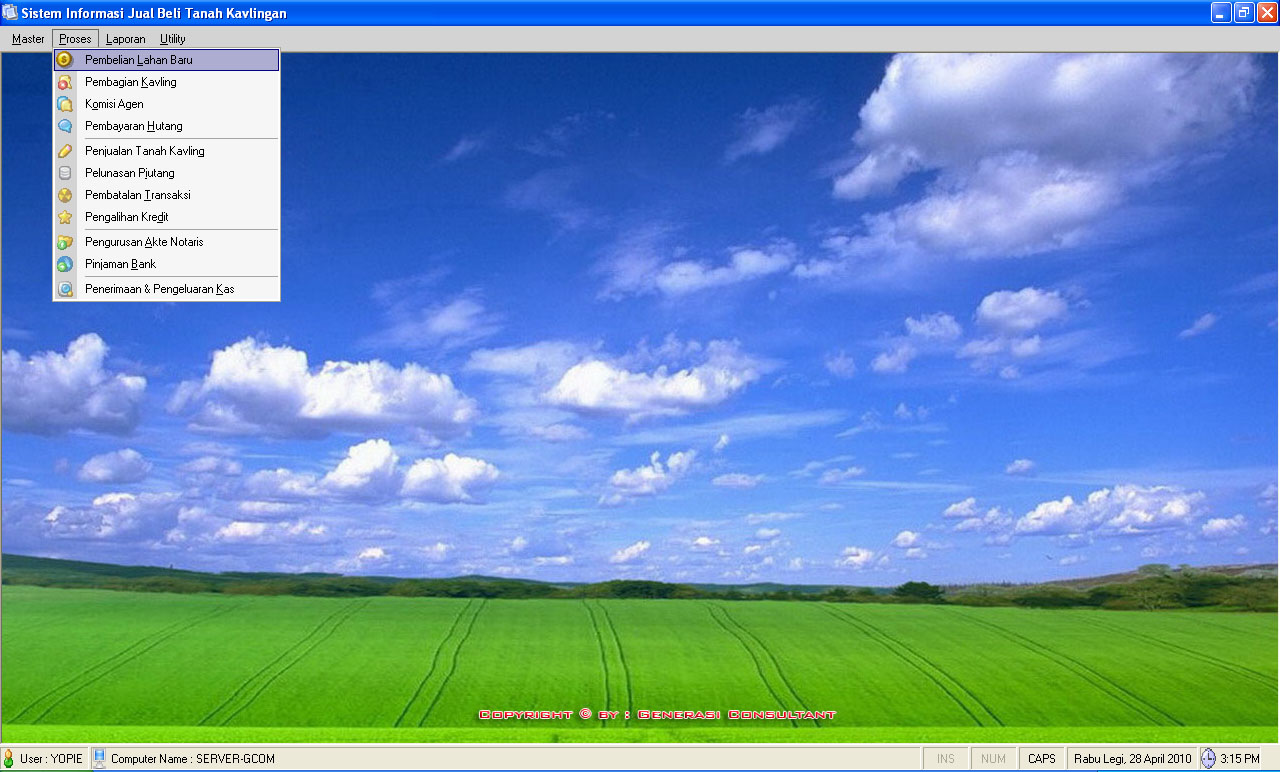Image resolution: width=1280 pixels, height=772 pixels.
Task: Click the folder icon for Pengurusan Akte Notaris
Action: point(65,242)
